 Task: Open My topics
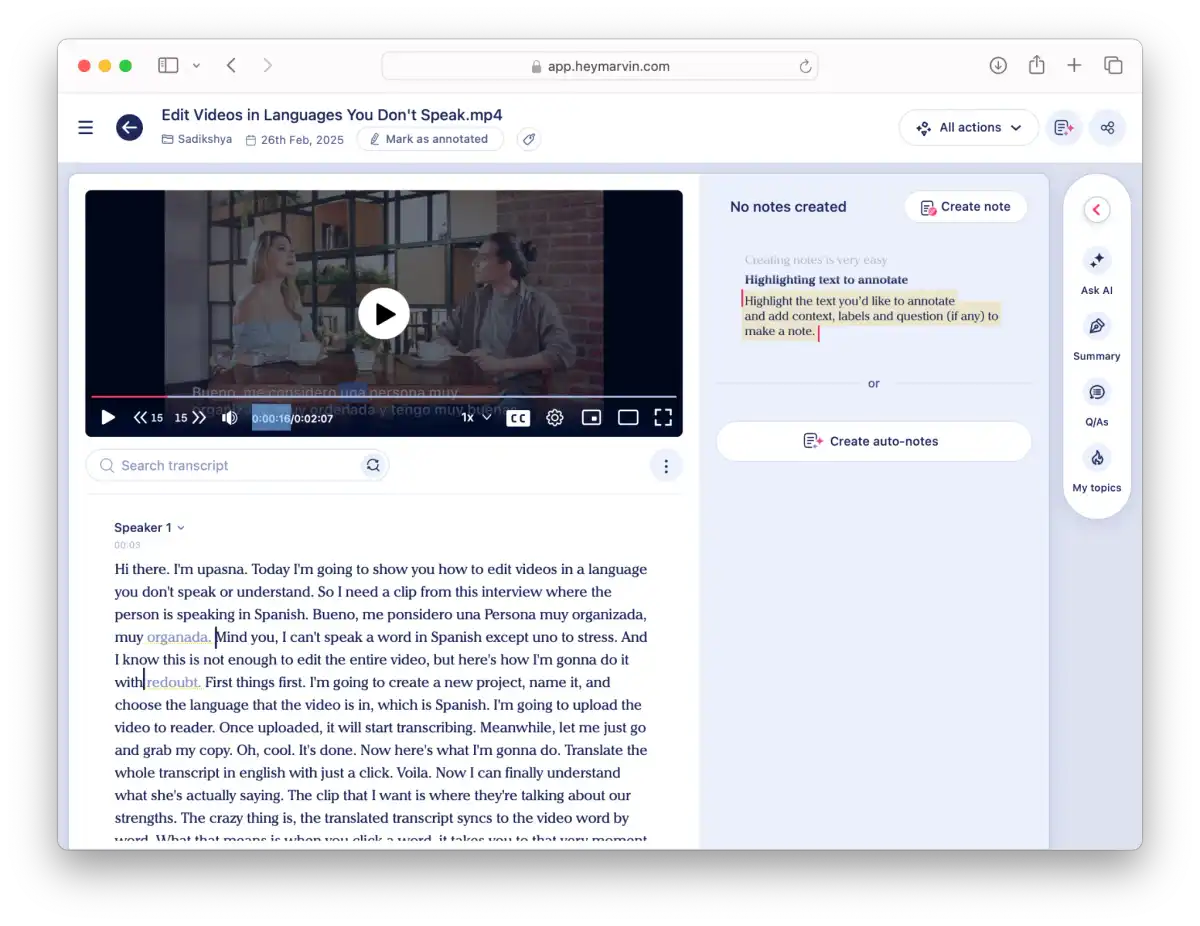1097,469
